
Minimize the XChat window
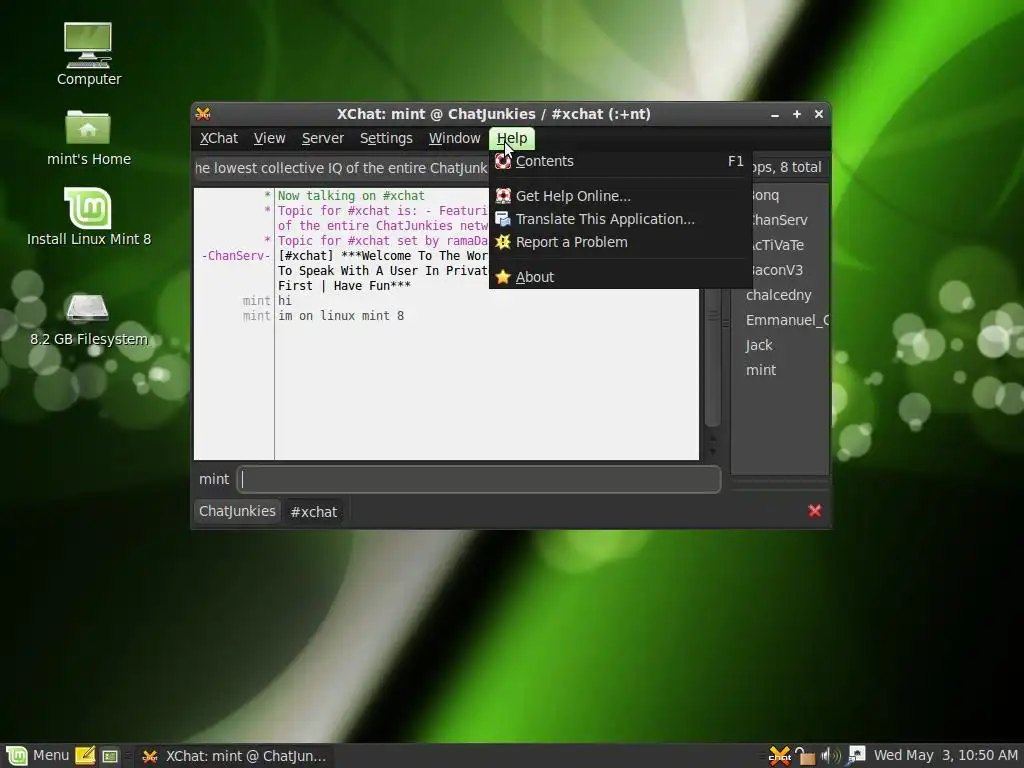point(775,114)
